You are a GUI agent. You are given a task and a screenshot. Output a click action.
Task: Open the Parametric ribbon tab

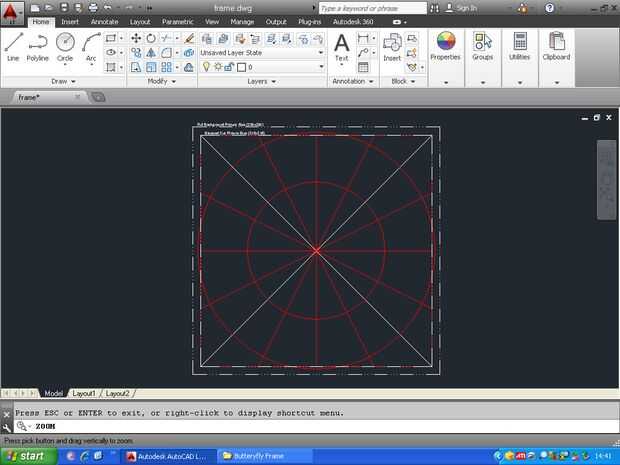click(x=177, y=21)
